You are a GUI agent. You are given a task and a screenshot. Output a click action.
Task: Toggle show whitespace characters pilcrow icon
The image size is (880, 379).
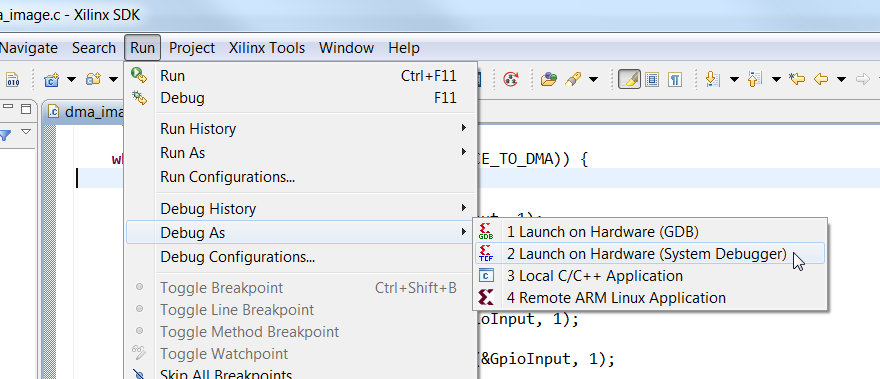coord(675,80)
